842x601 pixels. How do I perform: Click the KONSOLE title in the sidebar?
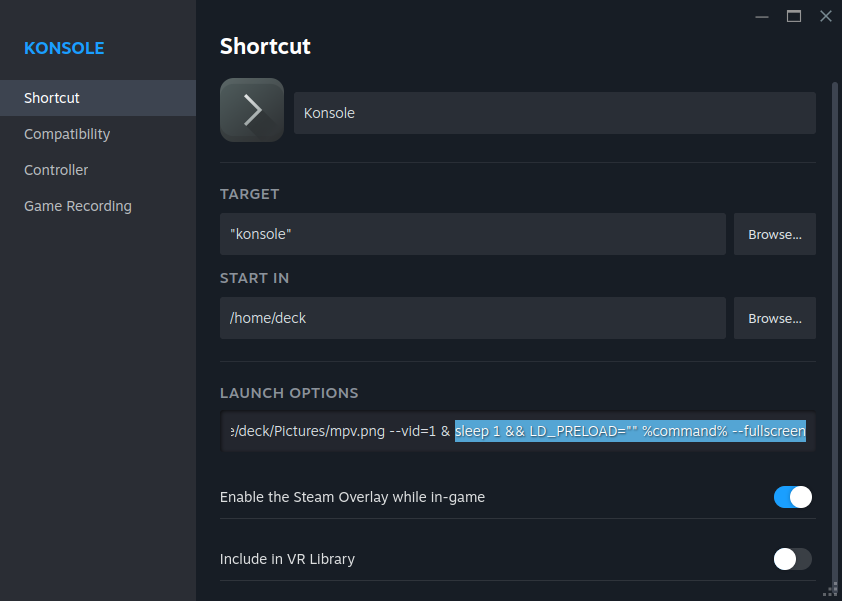[x=64, y=48]
